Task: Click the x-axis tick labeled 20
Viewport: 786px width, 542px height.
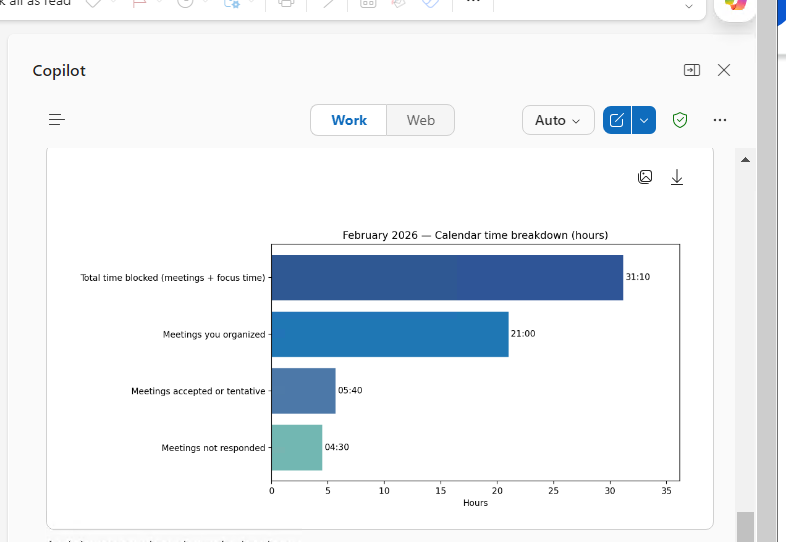Action: pos(497,491)
